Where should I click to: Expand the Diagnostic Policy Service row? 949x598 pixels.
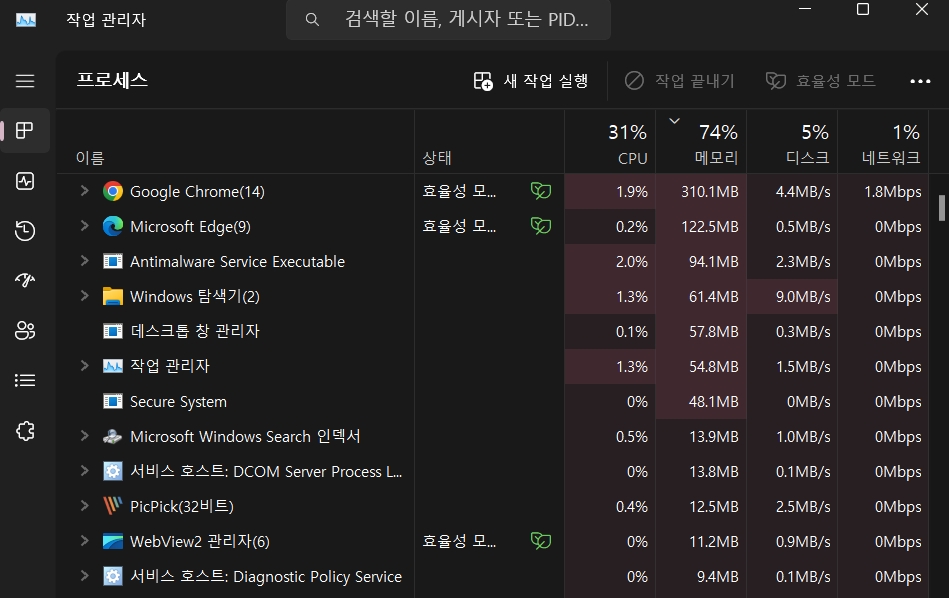point(84,576)
